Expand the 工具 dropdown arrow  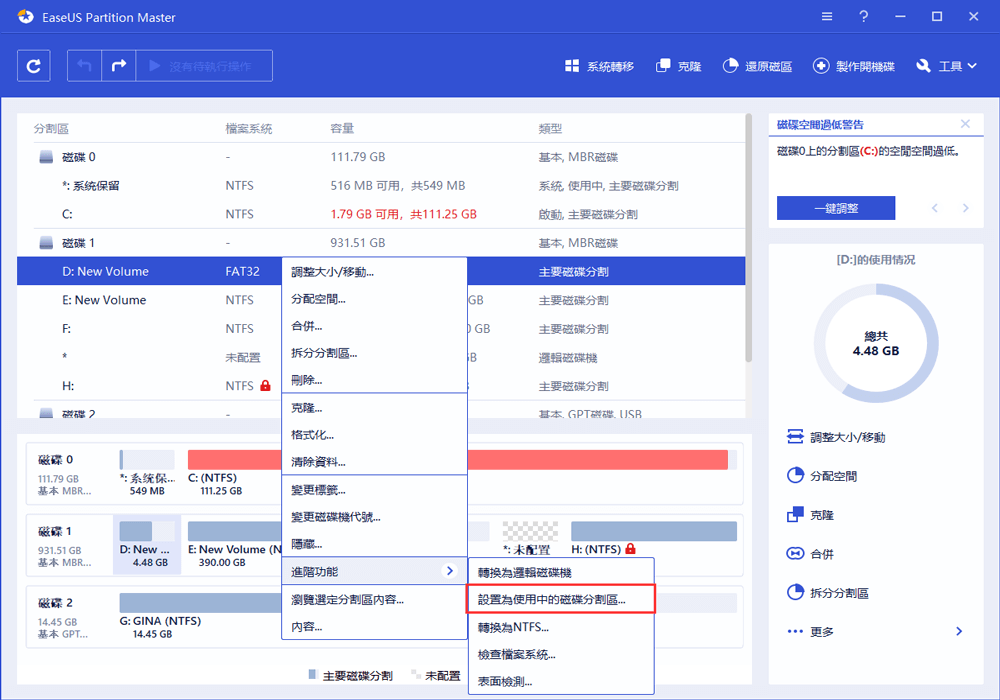[x=972, y=66]
